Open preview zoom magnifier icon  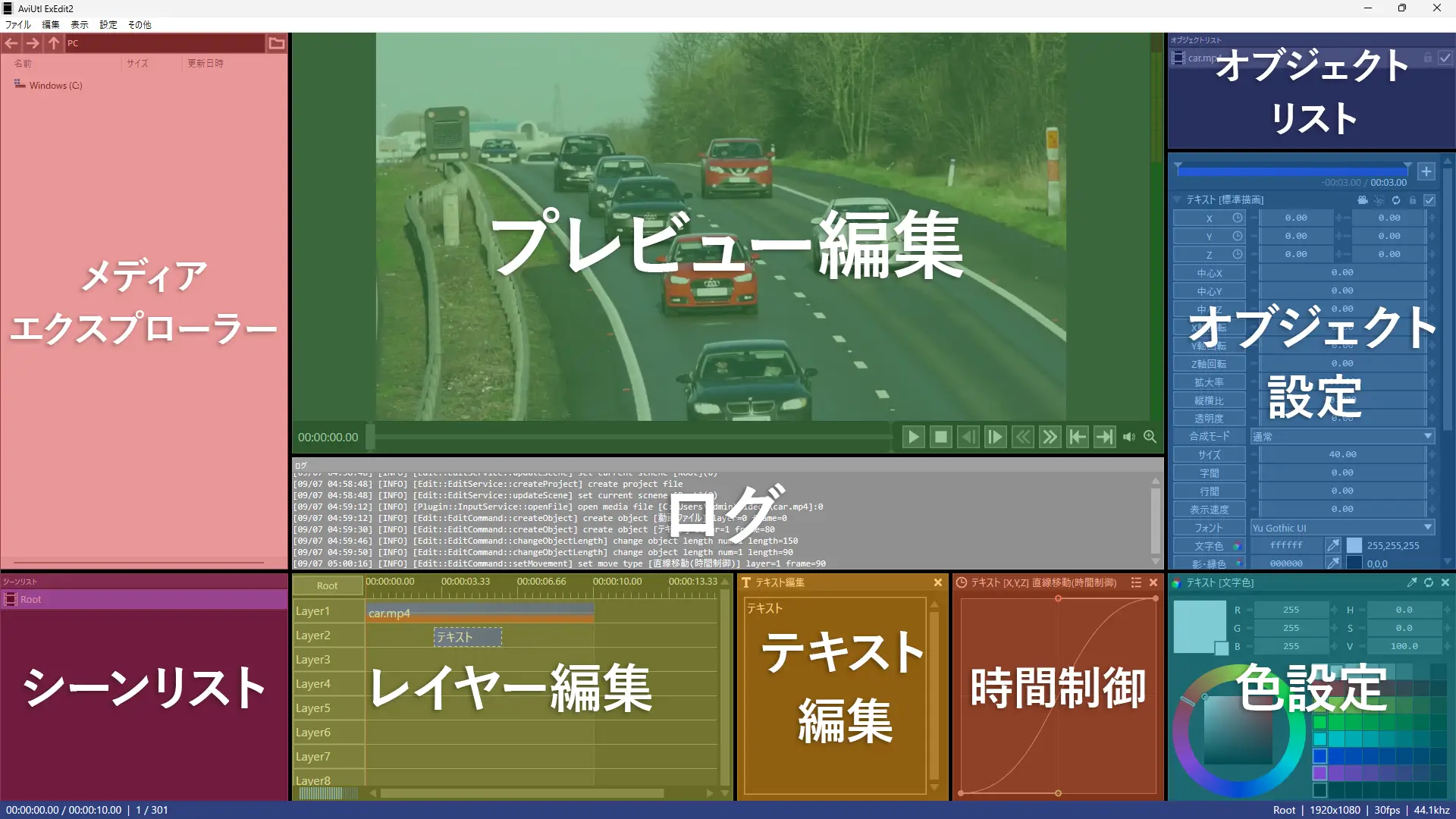coord(1150,437)
